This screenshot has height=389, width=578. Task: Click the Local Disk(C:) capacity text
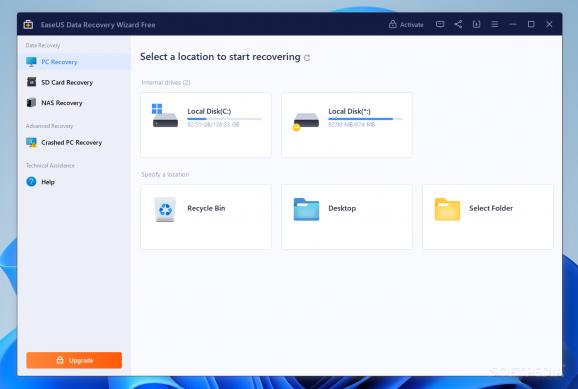pos(213,125)
